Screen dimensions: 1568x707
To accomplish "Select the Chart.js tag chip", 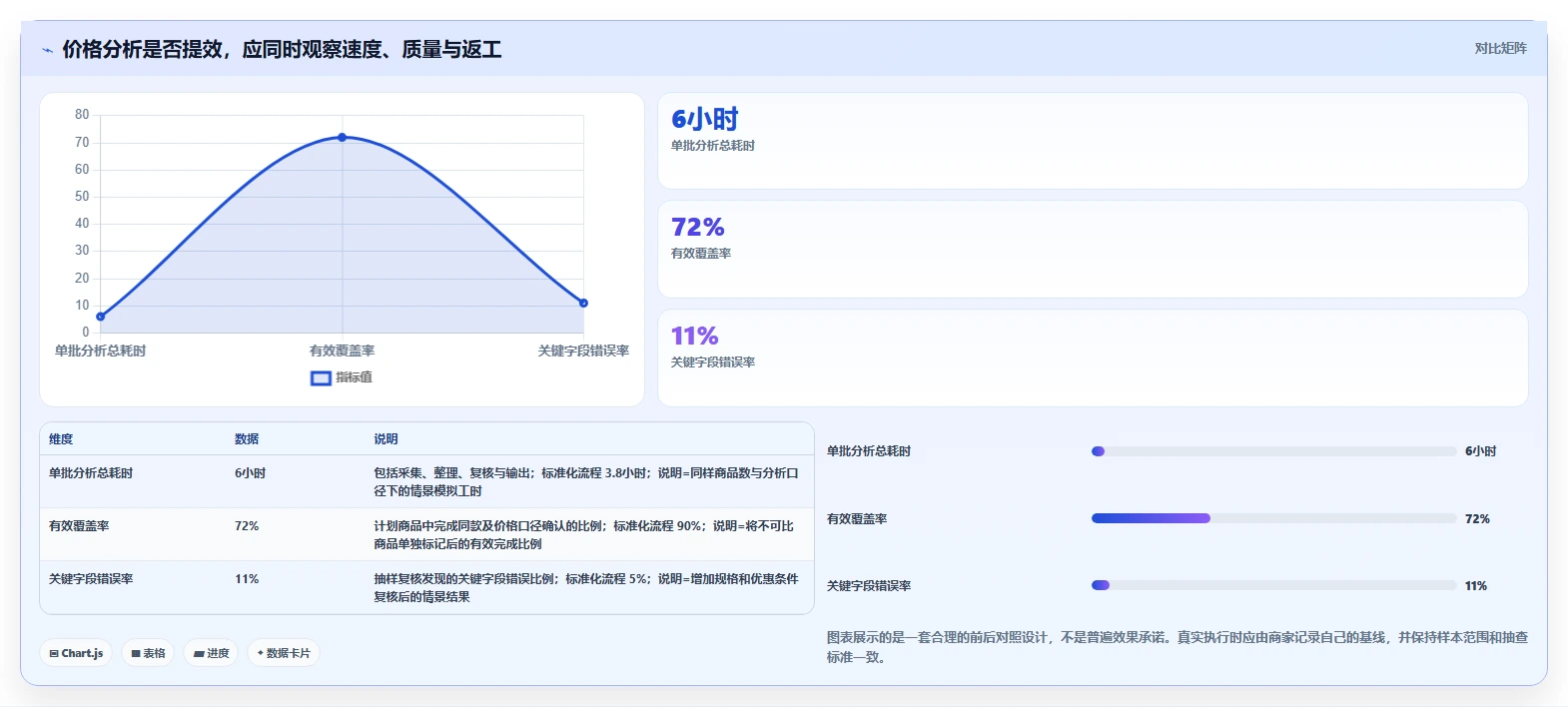I will pos(76,653).
